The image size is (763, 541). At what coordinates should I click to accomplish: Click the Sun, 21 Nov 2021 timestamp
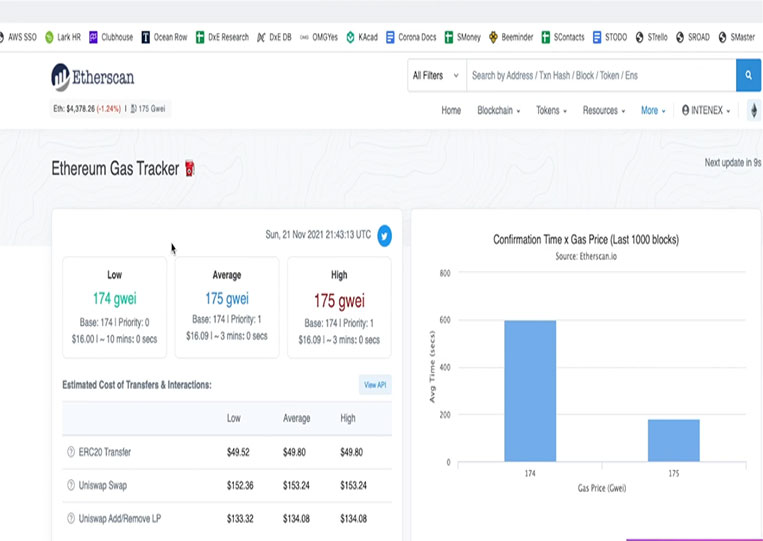tap(318, 234)
